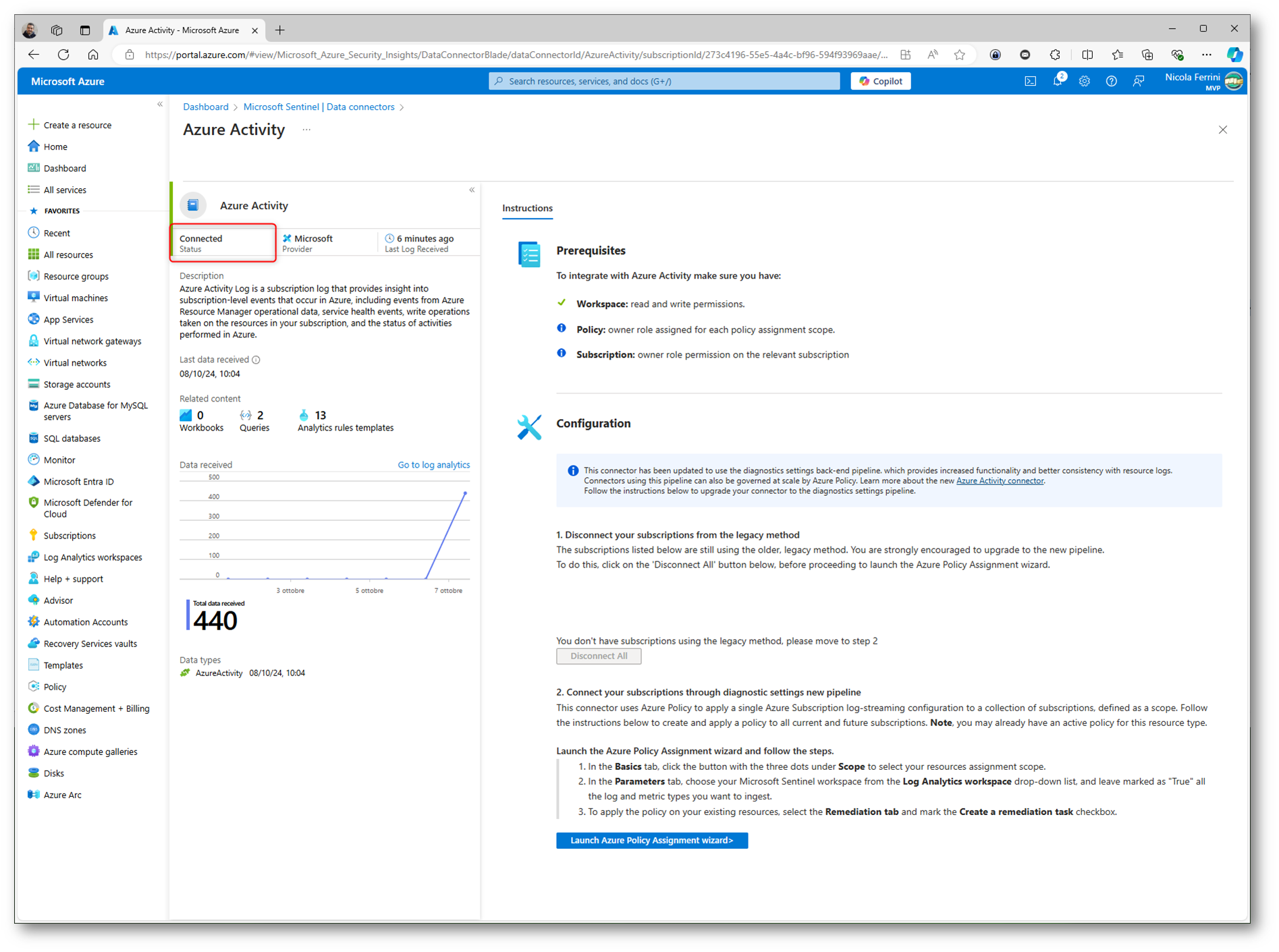Click the Copilot button
Screen dimensions: 1279x952
coord(880,81)
